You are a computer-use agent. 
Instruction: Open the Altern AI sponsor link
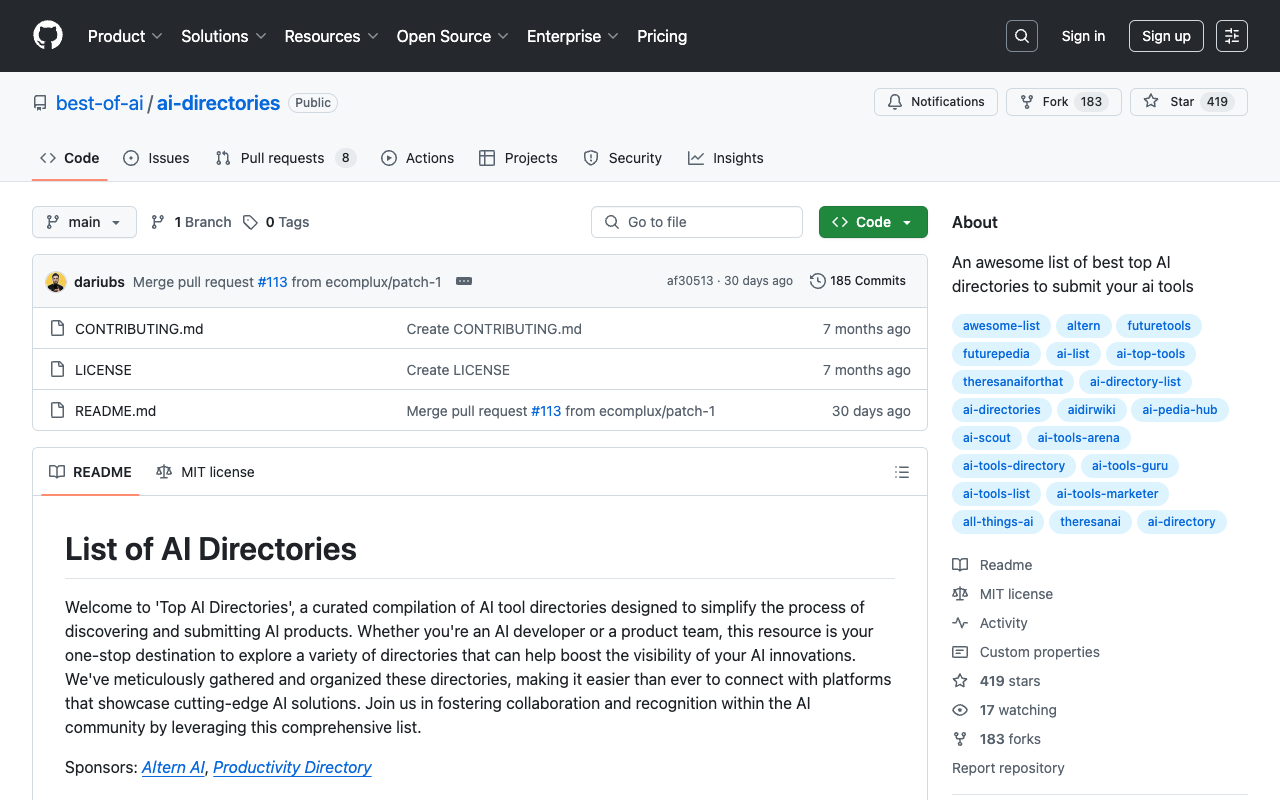click(173, 767)
